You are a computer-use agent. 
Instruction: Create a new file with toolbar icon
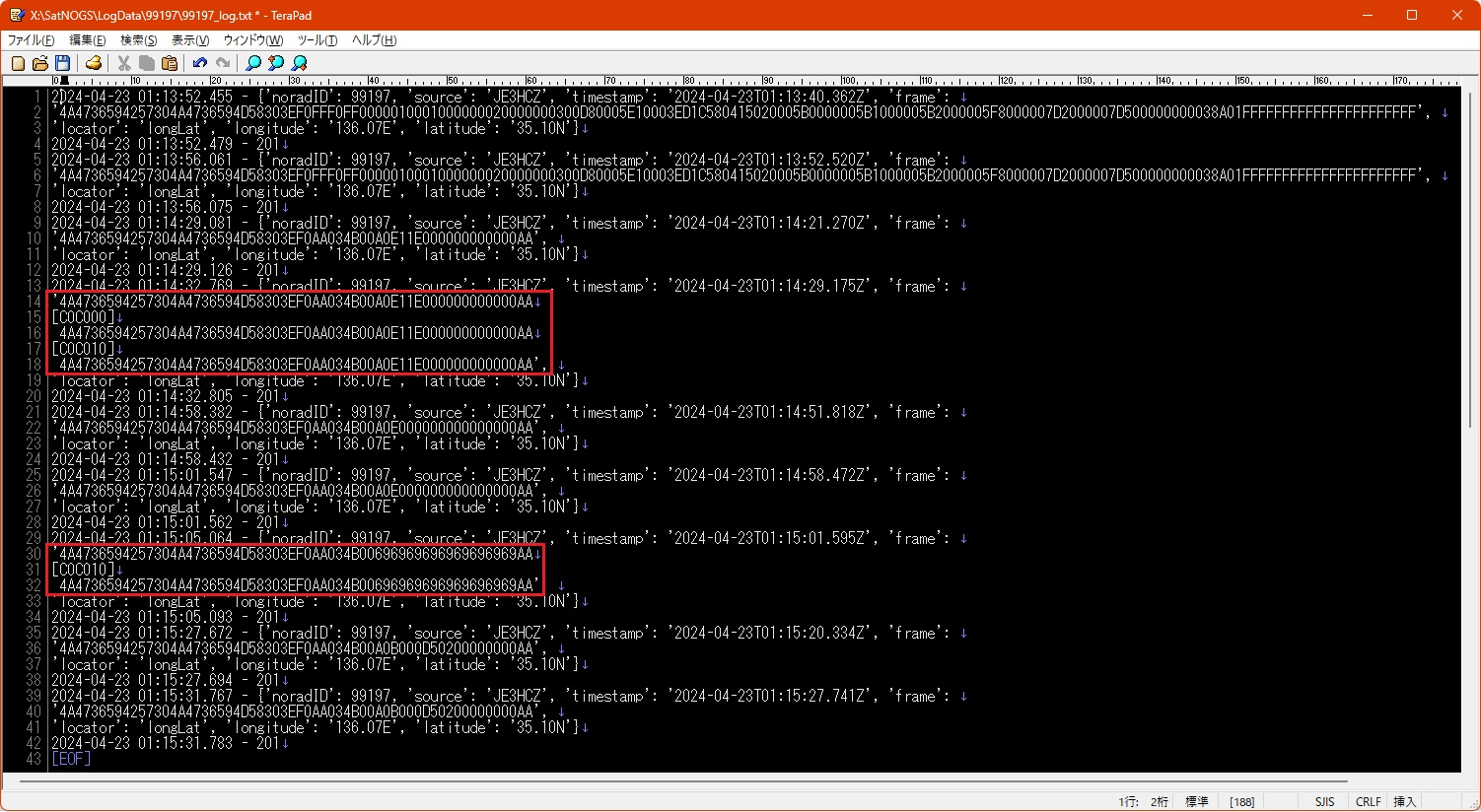[x=18, y=63]
